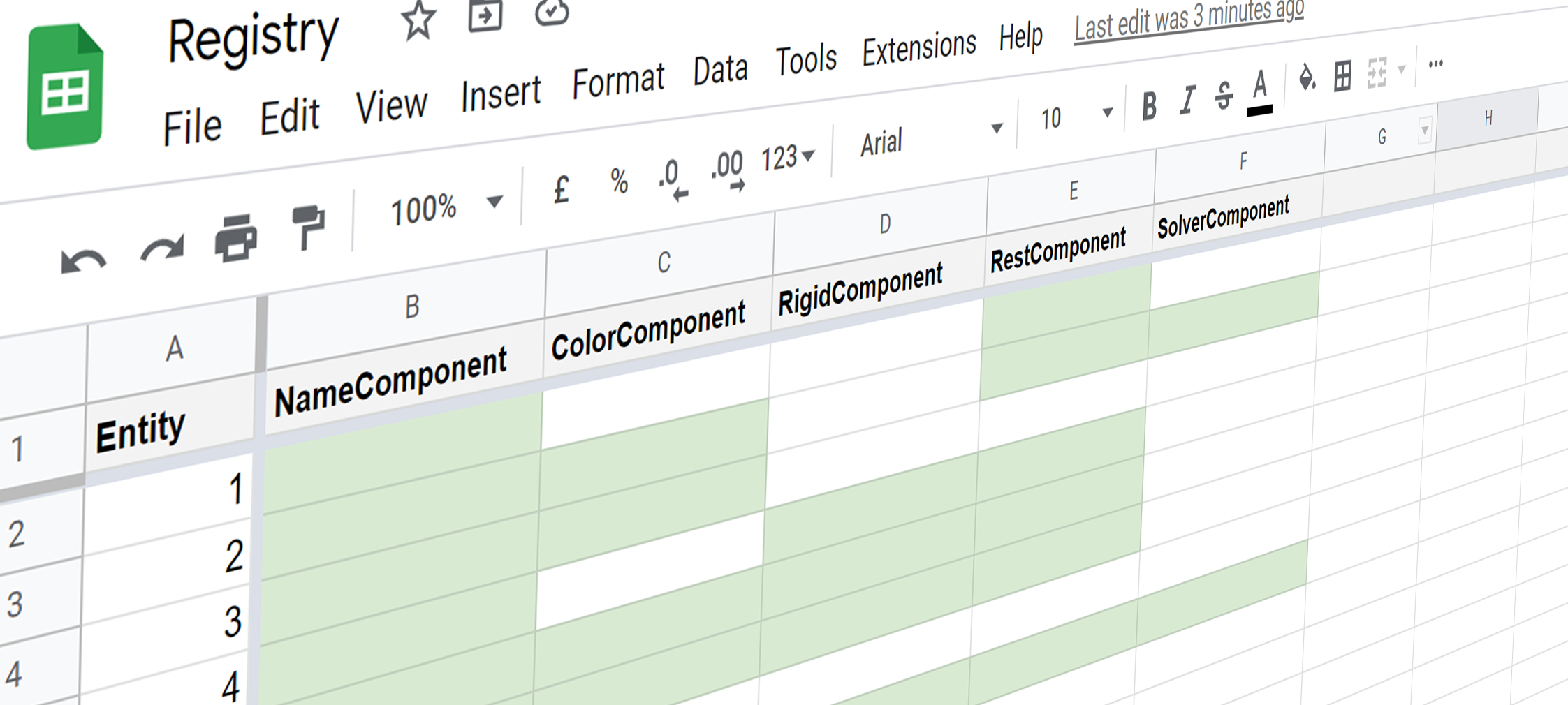
Task: Toggle italic formatting
Action: tap(1187, 101)
